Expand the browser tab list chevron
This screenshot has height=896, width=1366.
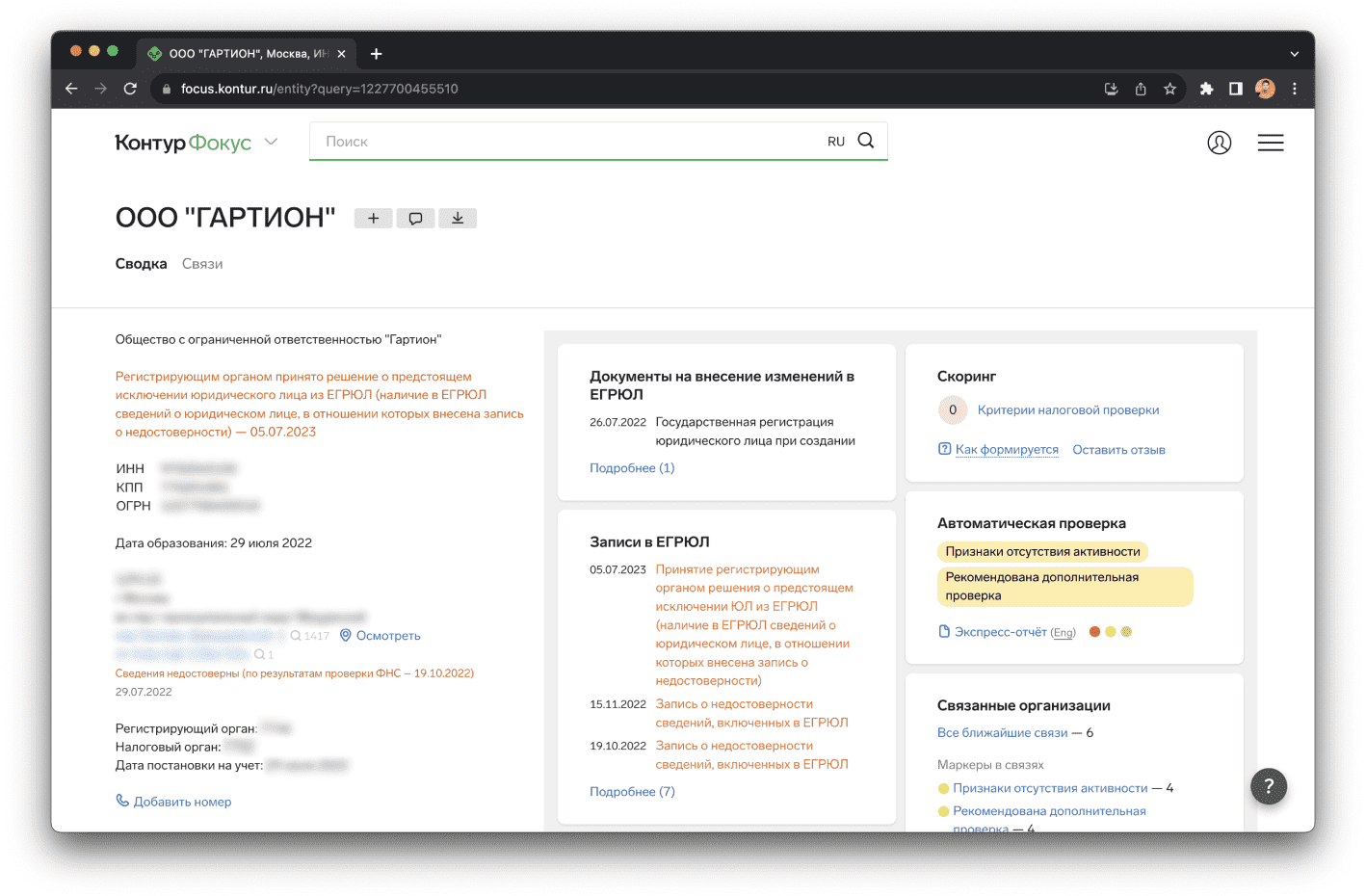tap(1294, 54)
